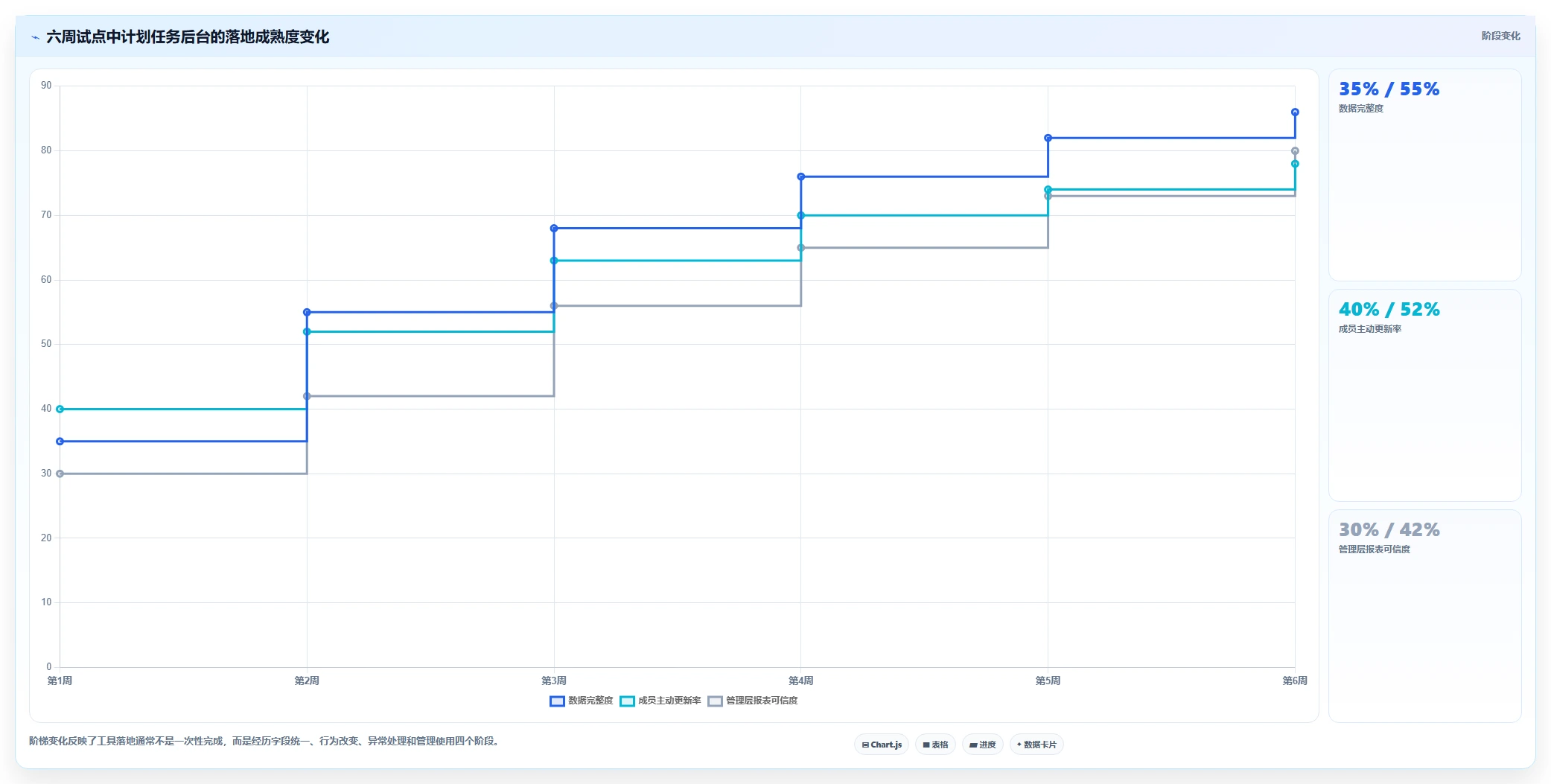
Task: Click 管理层报表可信度 point at 第6周 (80)
Action: pyautogui.click(x=1295, y=151)
